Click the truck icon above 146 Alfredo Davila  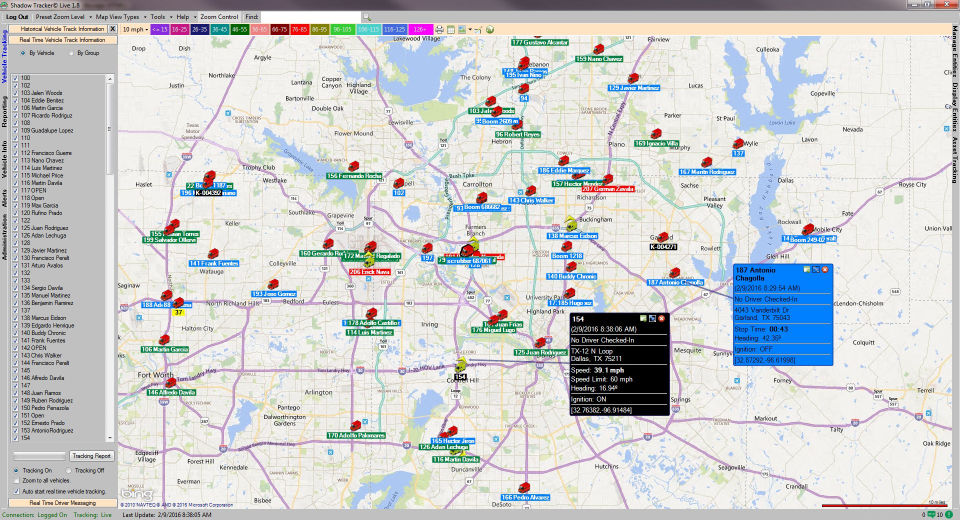coord(171,383)
